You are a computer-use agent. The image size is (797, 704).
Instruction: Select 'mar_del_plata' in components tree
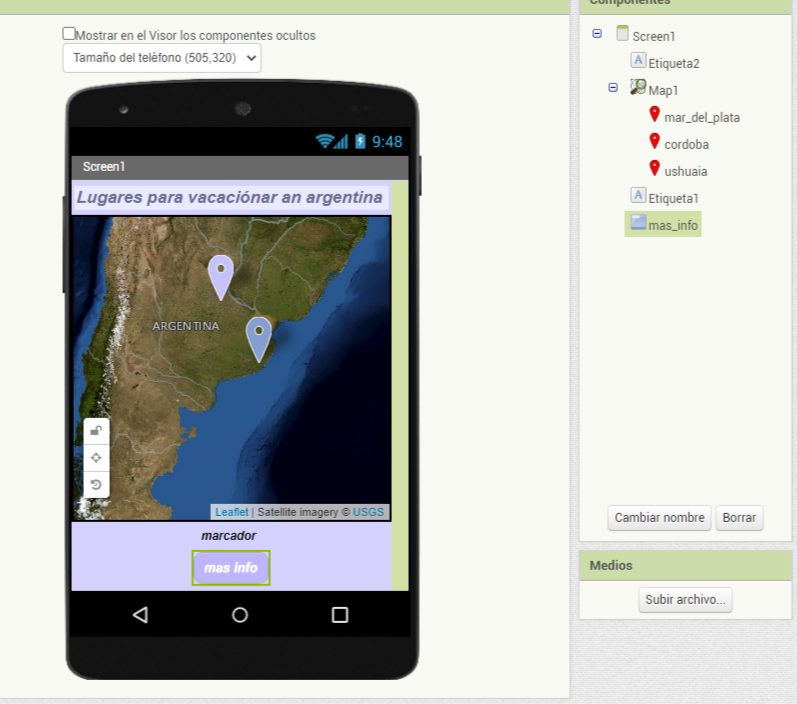coord(702,117)
